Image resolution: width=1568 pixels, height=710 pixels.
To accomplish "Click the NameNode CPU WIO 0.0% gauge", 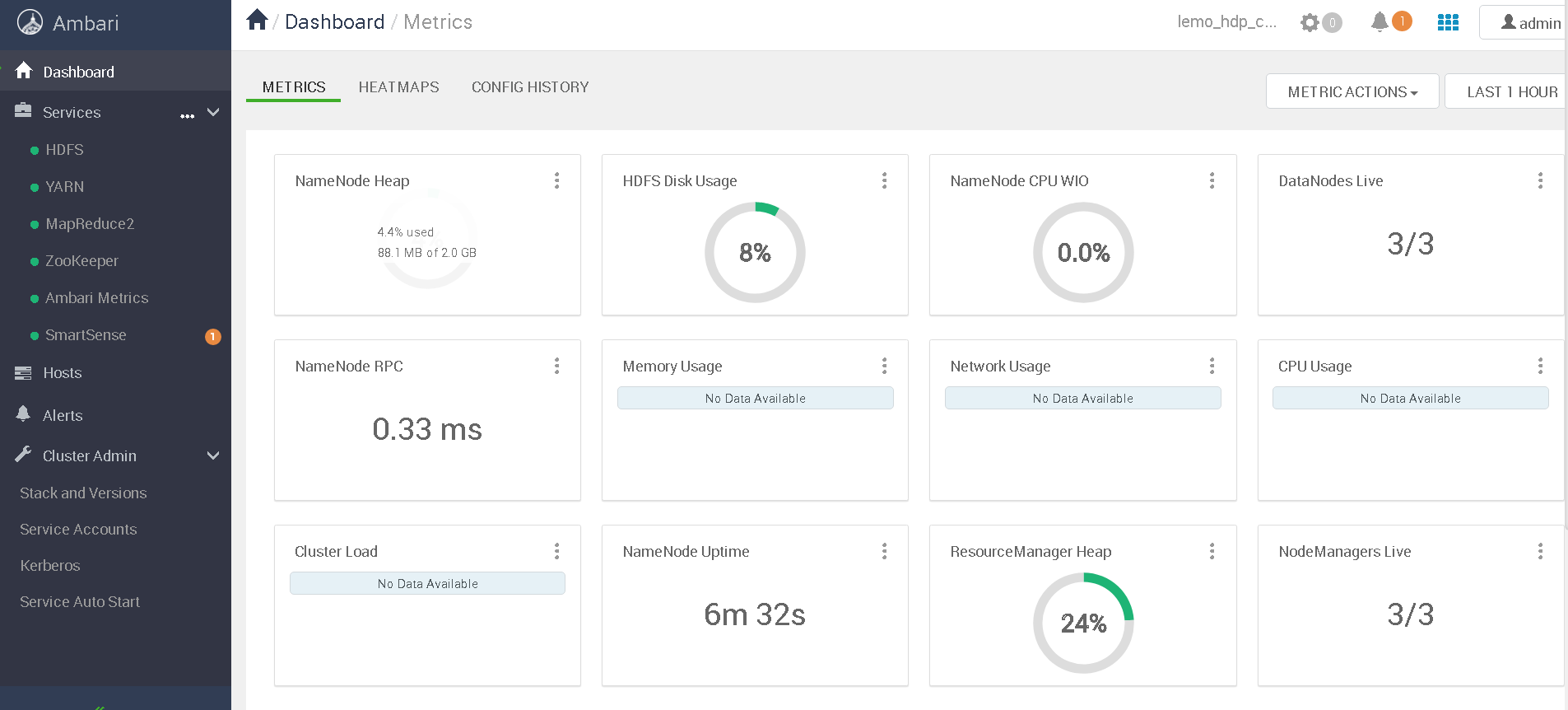I will pos(1083,252).
